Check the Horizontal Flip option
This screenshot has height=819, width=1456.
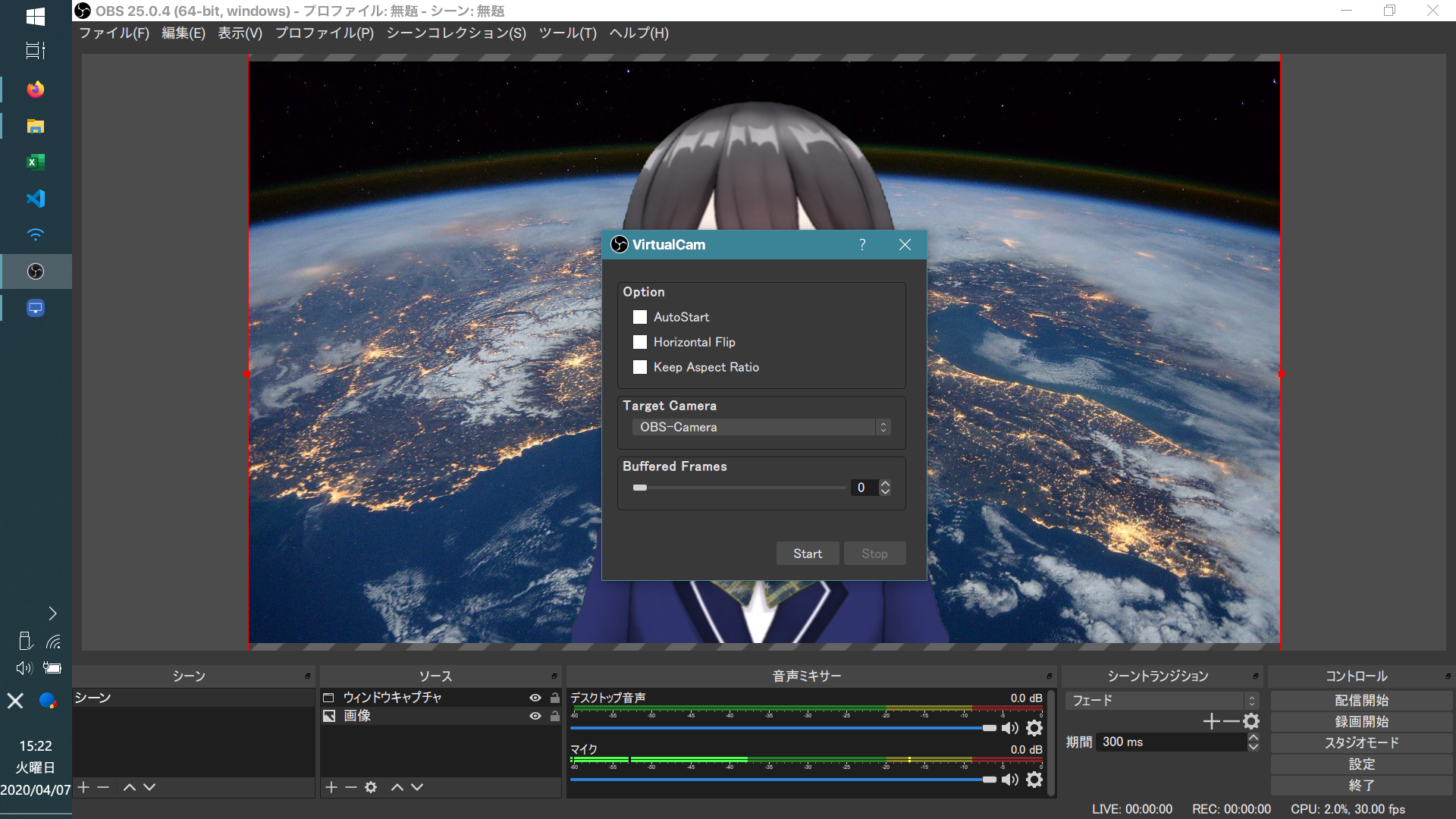(640, 342)
